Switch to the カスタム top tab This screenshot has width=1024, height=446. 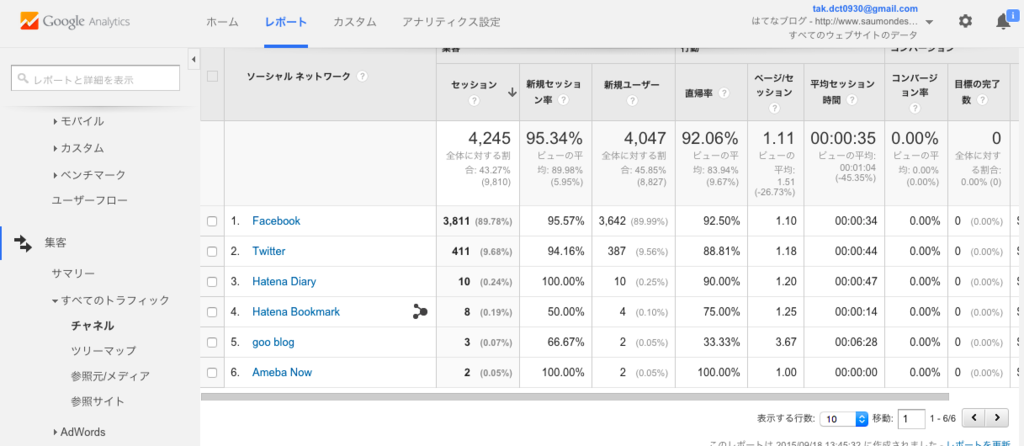(x=355, y=22)
